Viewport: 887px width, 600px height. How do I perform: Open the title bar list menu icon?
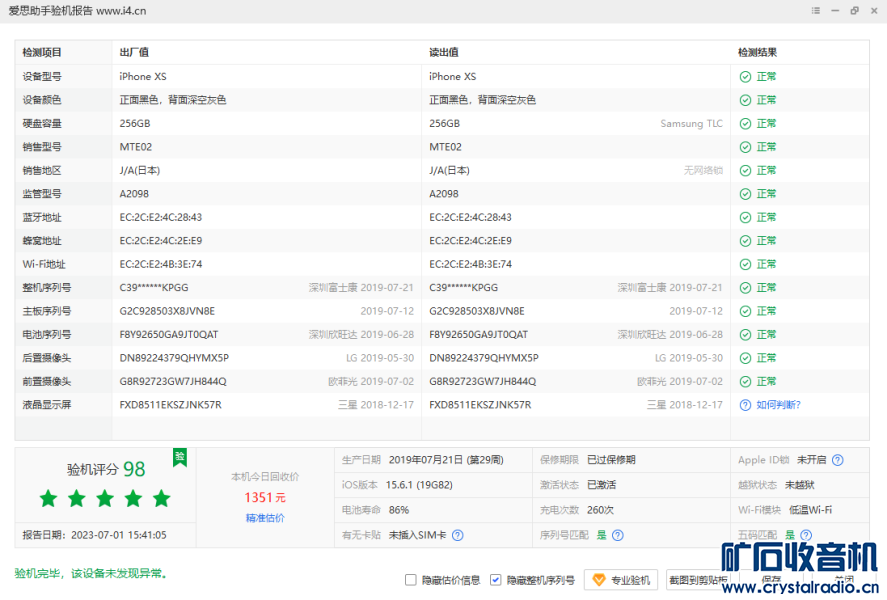point(817,11)
